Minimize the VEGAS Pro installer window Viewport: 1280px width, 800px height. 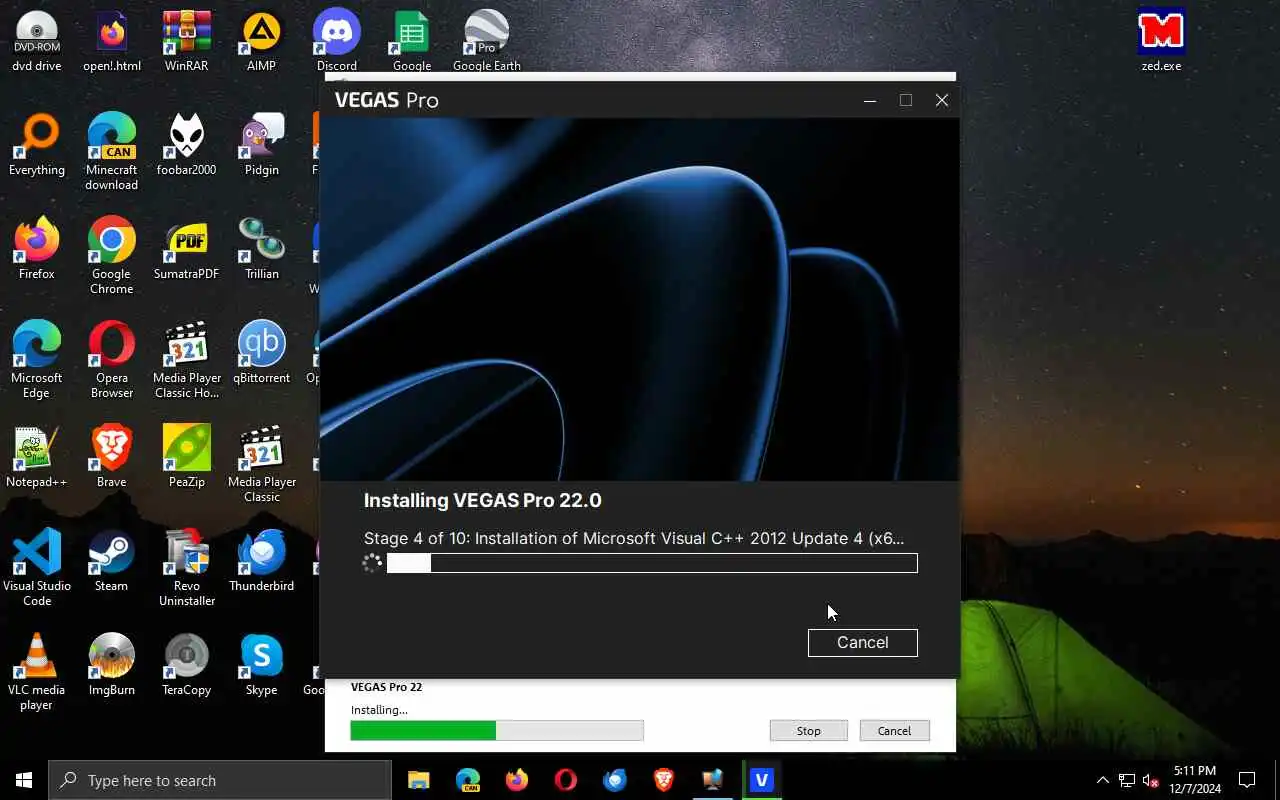pyautogui.click(x=870, y=100)
